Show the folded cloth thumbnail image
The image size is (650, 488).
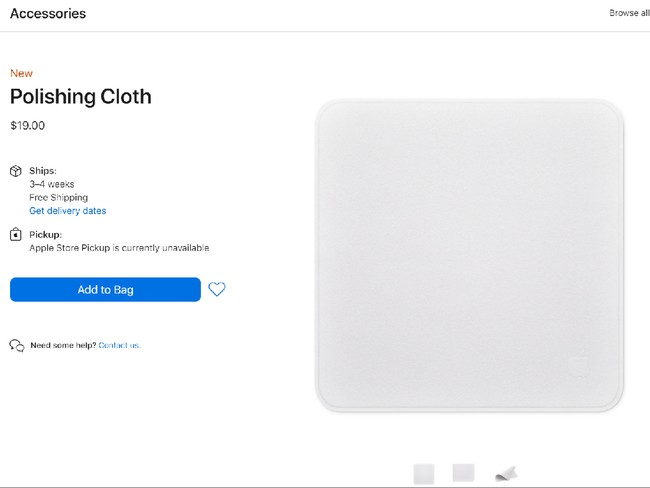click(505, 473)
